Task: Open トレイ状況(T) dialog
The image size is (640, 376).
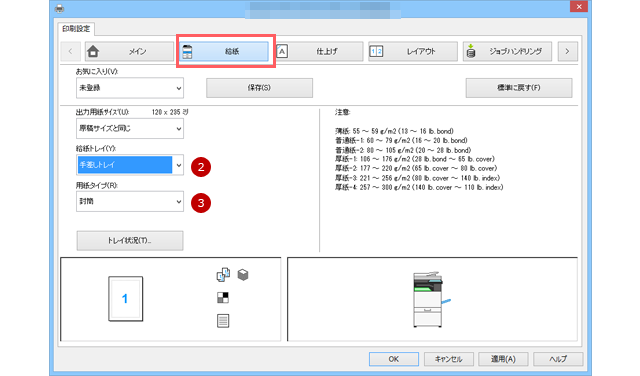Action: (x=130, y=241)
